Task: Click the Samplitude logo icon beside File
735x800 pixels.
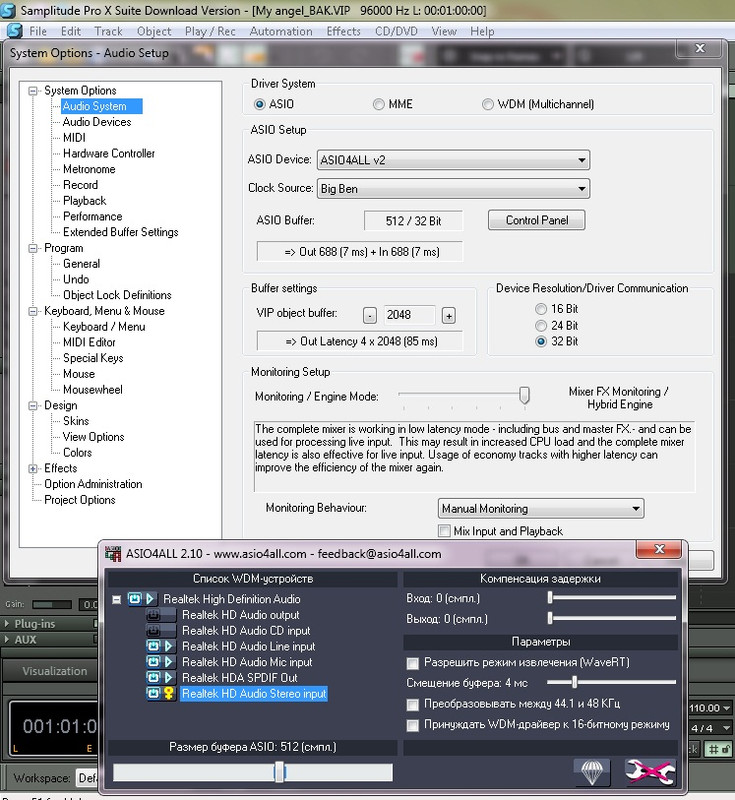Action: tap(14, 31)
